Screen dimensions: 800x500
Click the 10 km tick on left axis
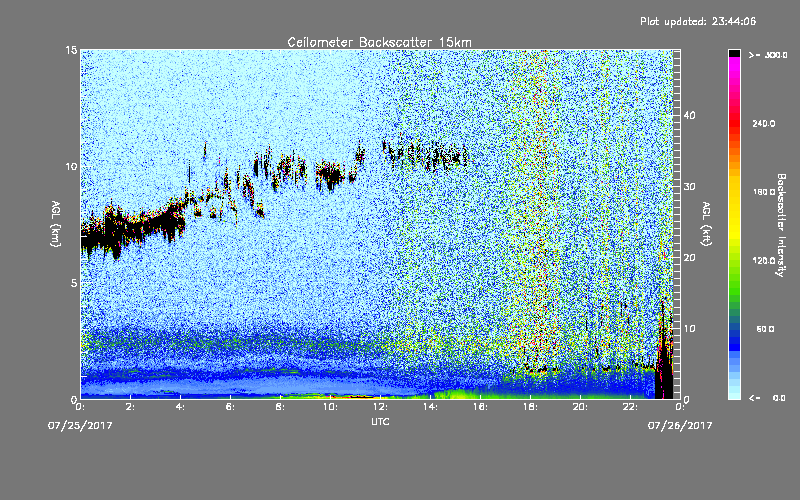[71, 166]
